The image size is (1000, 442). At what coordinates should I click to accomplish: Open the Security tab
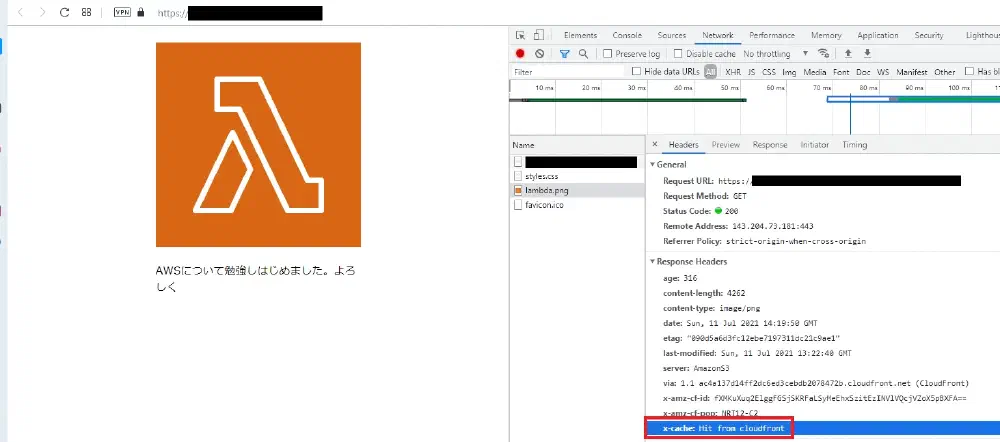[929, 36]
